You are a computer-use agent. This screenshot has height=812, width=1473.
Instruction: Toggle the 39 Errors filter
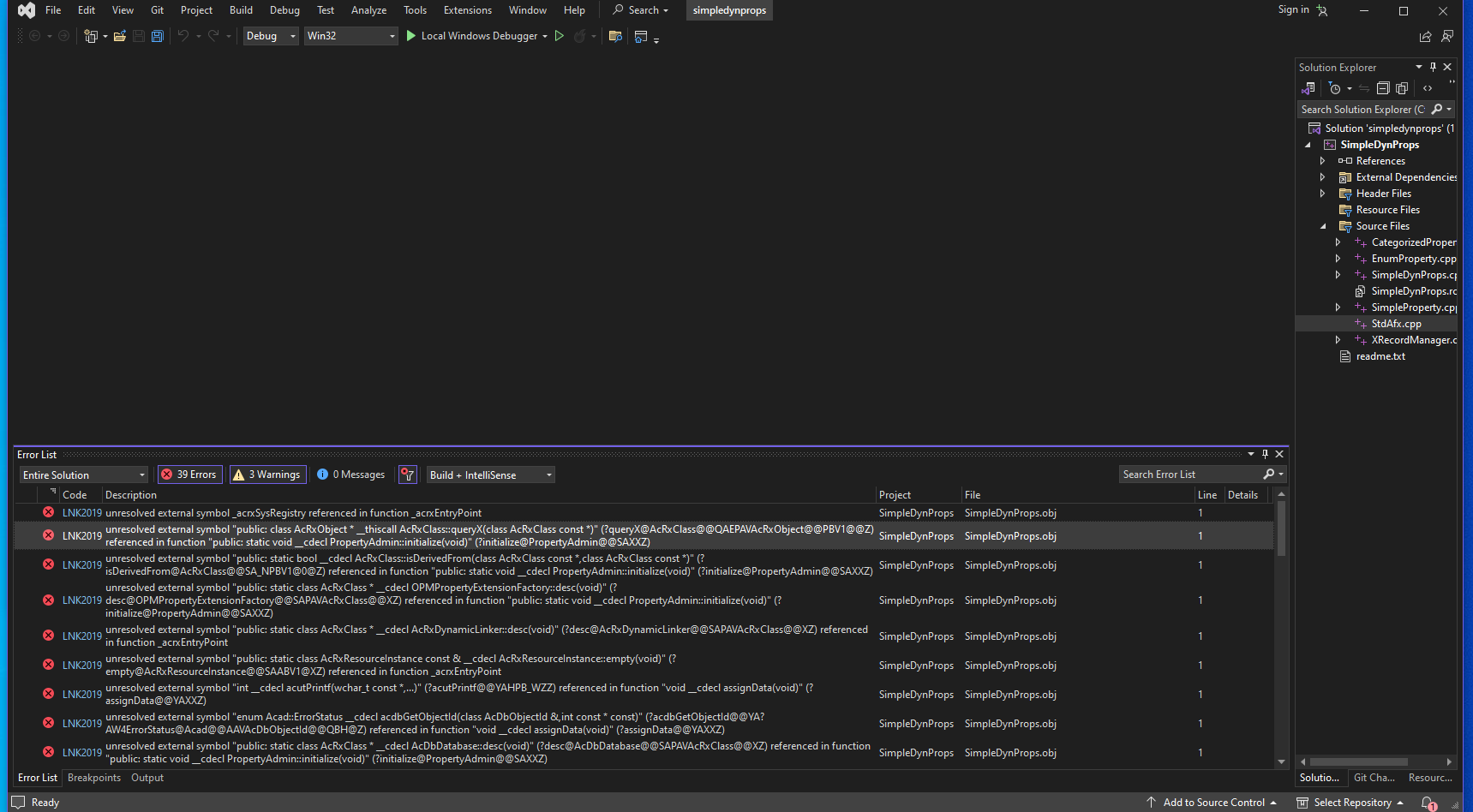[x=190, y=475]
